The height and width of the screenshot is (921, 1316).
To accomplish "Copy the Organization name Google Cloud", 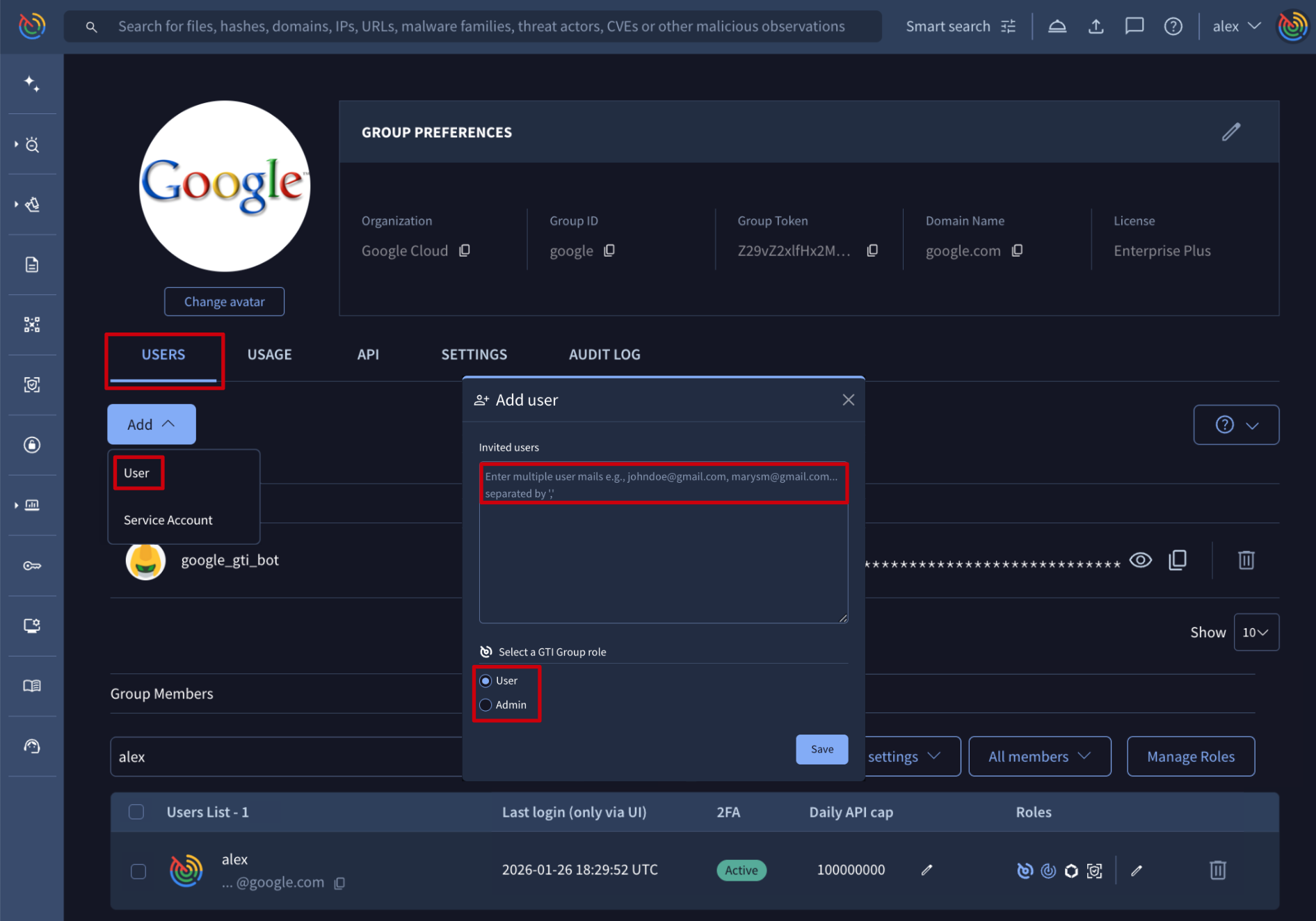I will (465, 250).
